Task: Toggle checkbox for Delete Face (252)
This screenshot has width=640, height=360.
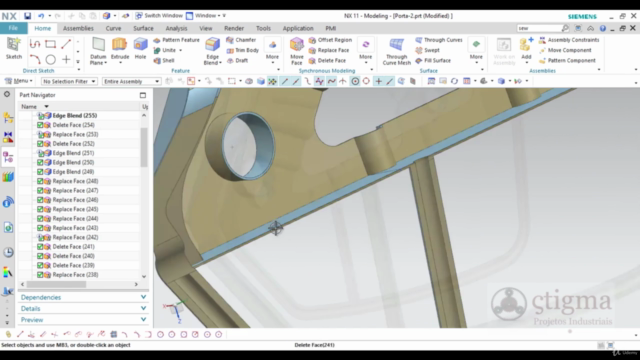Action: (40, 144)
